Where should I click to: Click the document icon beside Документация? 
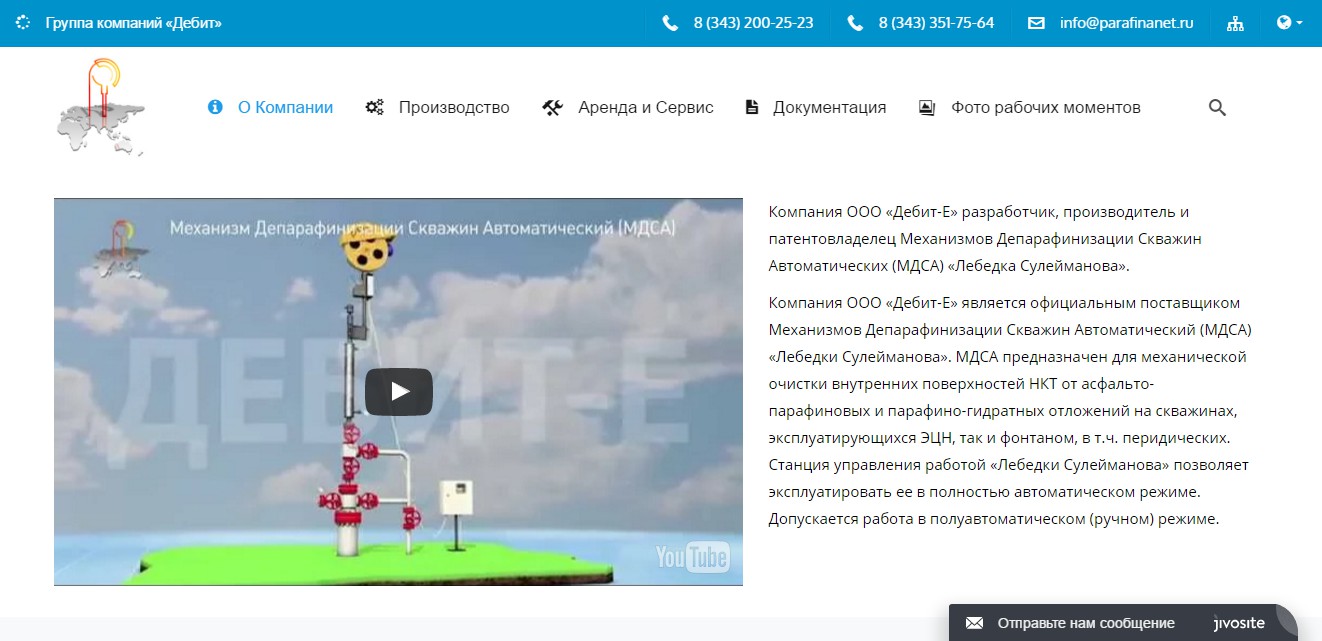[752, 107]
